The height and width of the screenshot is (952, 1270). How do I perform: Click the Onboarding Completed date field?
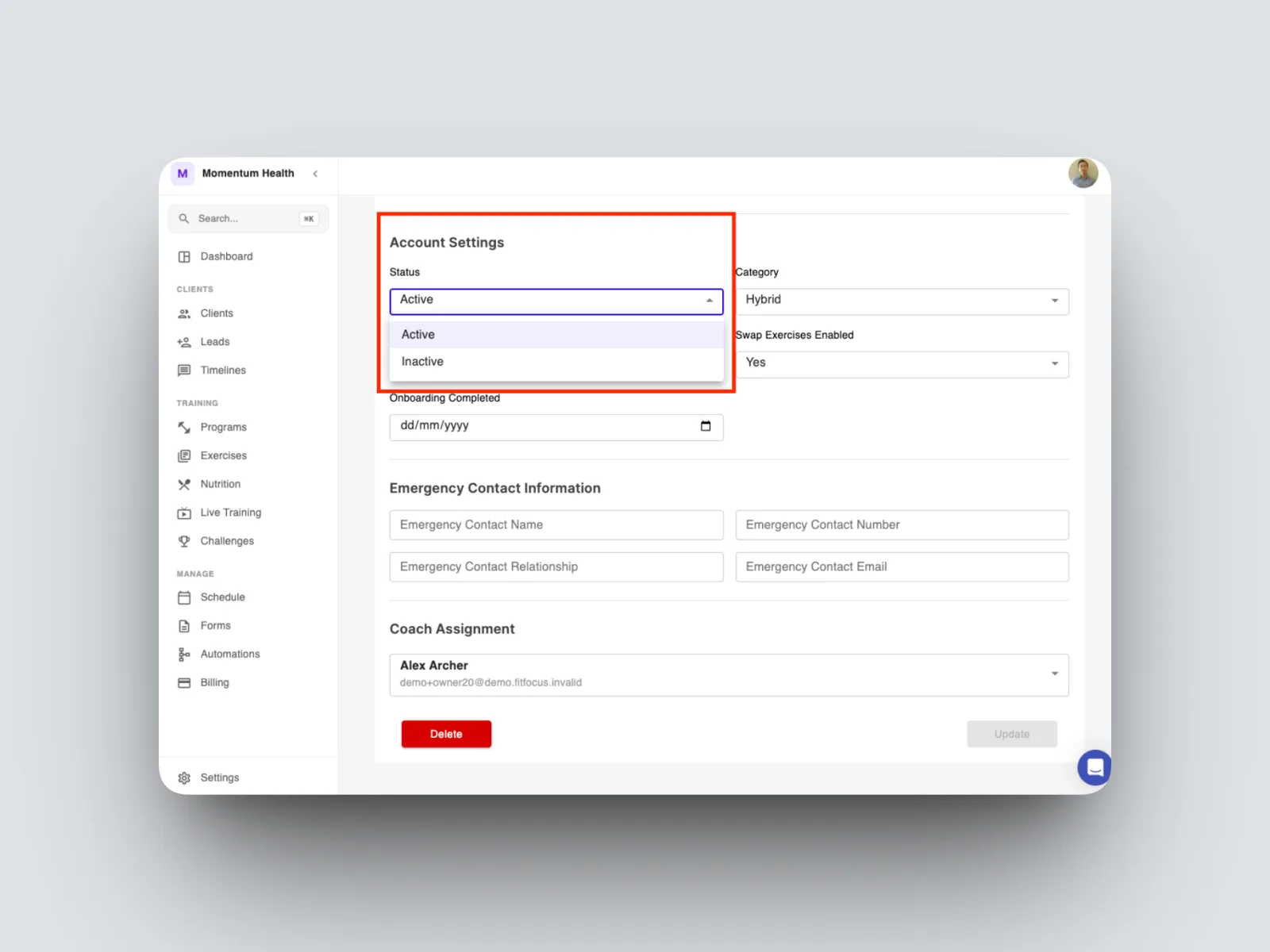[x=556, y=428]
